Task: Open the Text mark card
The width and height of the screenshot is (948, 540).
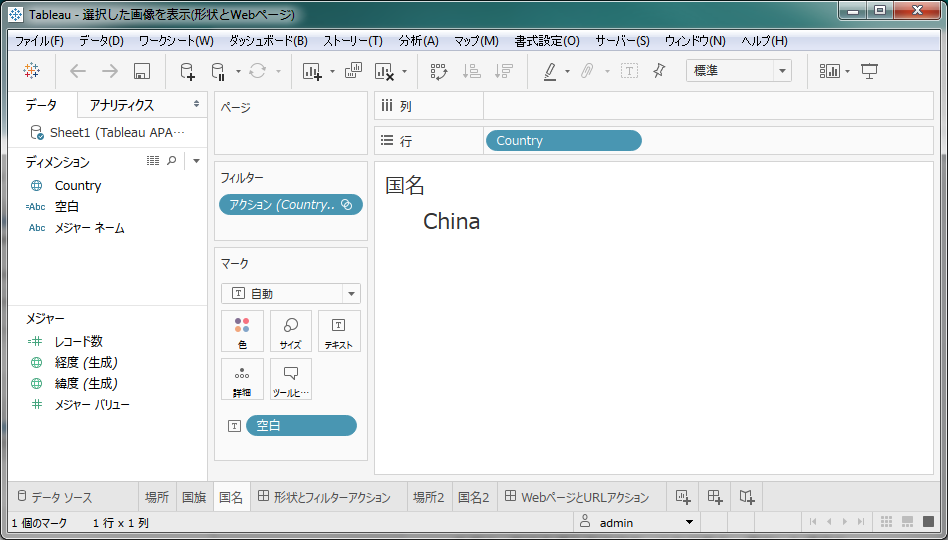Action: [x=339, y=331]
